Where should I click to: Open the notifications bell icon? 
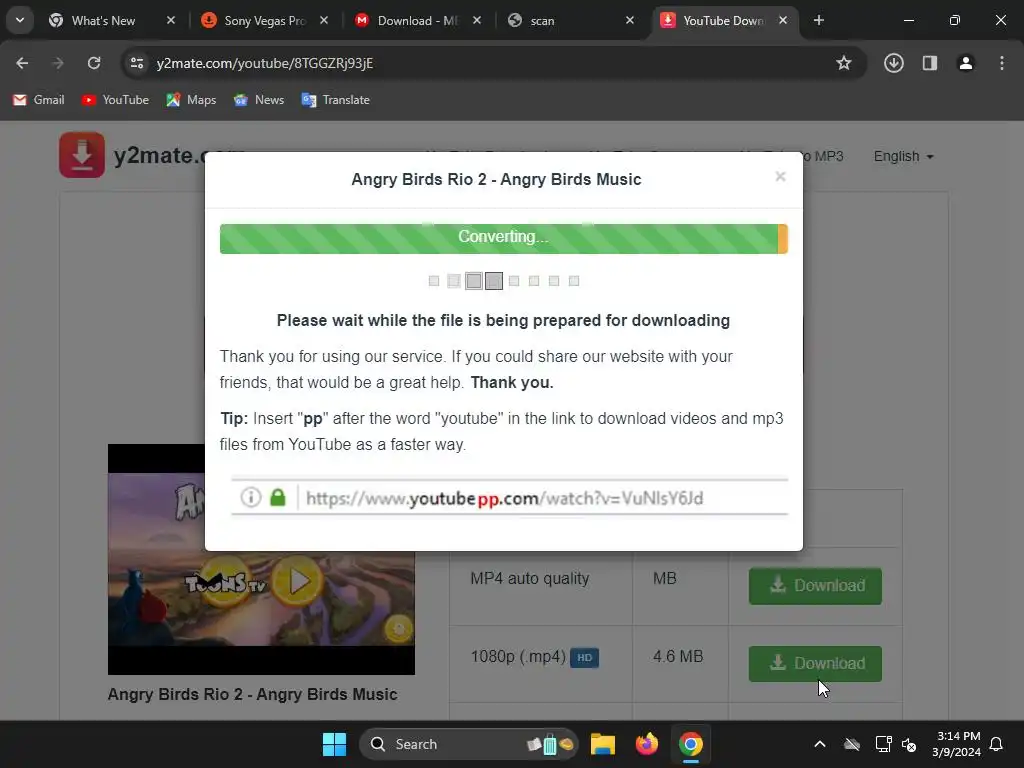997,744
